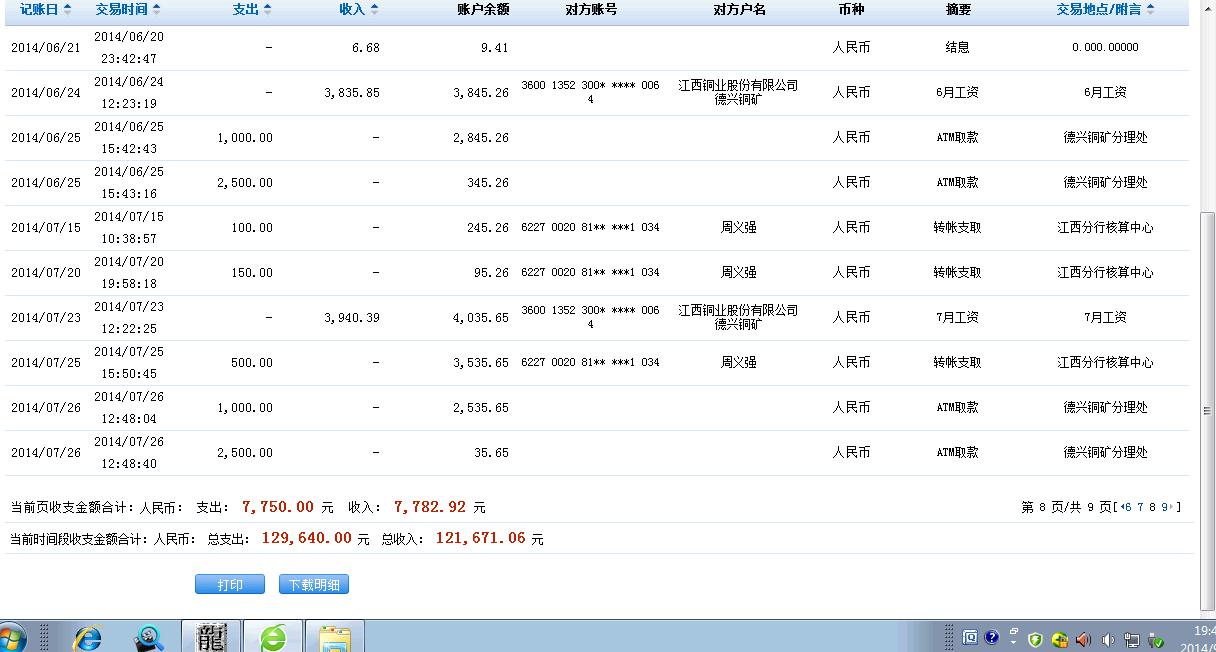Click balance value 95.26
This screenshot has width=1216, height=652.
pyautogui.click(x=491, y=273)
